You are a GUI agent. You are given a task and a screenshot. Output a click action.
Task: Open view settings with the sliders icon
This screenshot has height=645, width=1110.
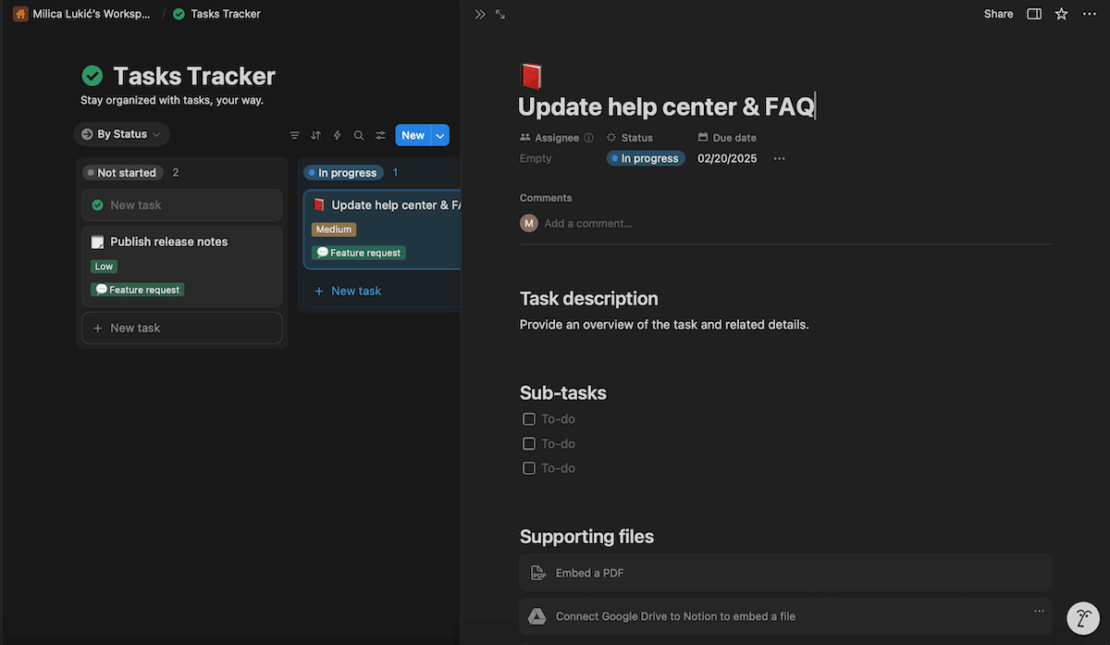point(380,134)
